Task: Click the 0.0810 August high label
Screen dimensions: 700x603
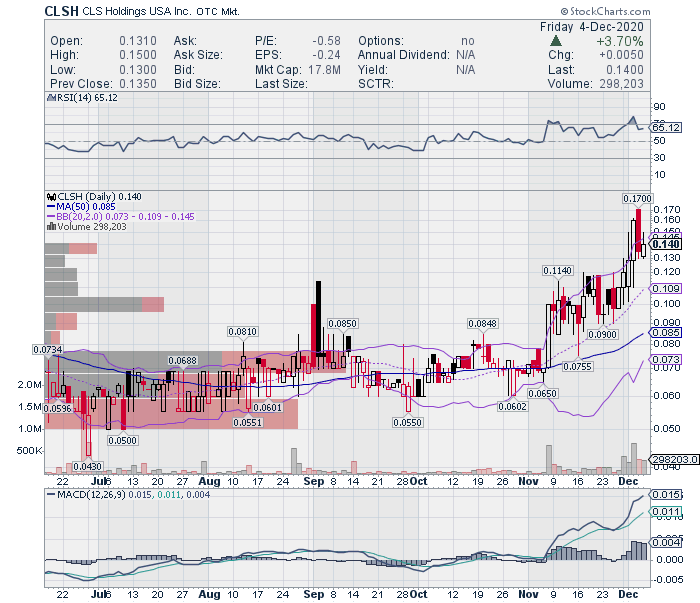Action: (242, 332)
